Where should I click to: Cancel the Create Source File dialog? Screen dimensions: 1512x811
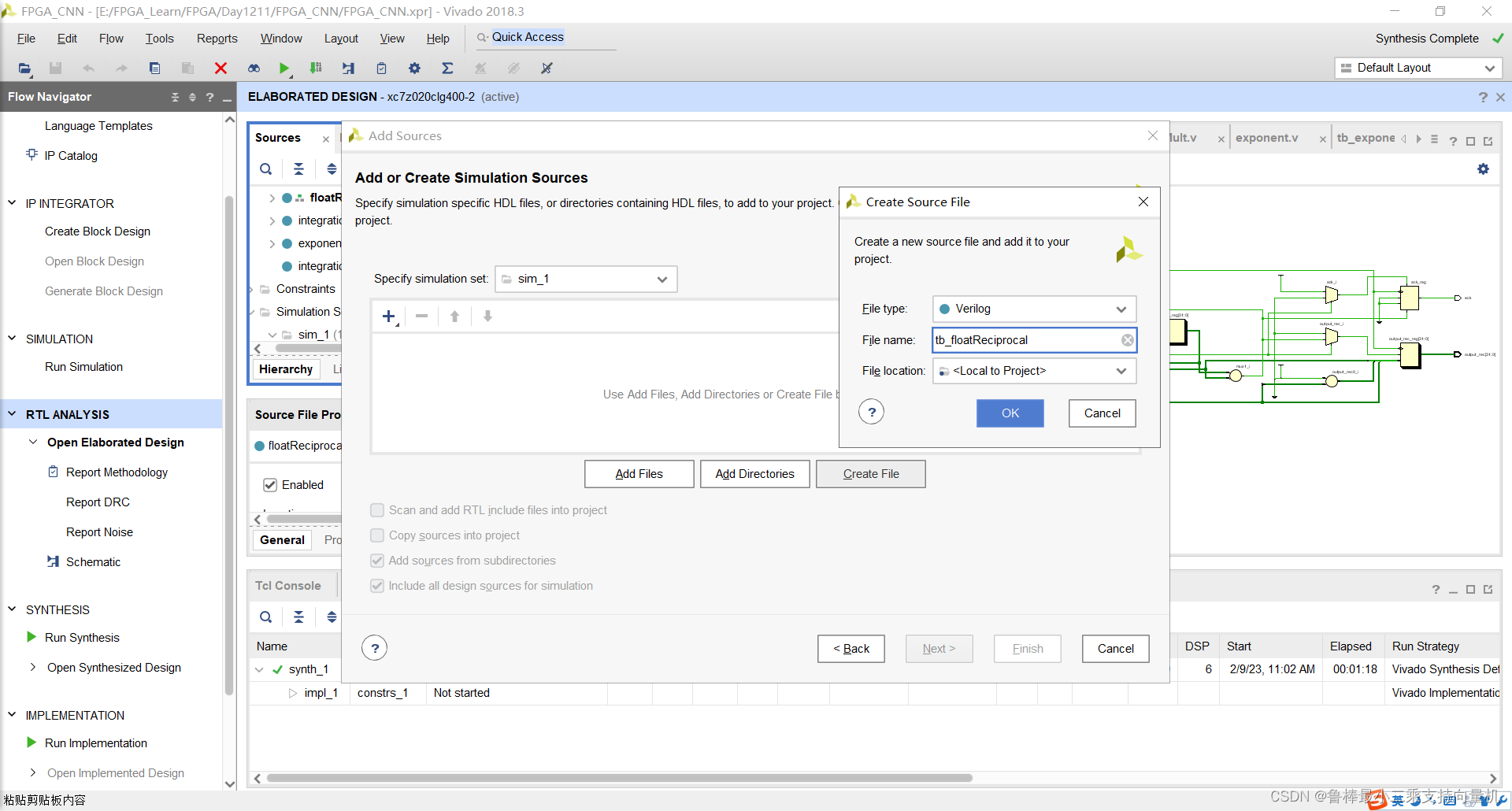(1102, 413)
